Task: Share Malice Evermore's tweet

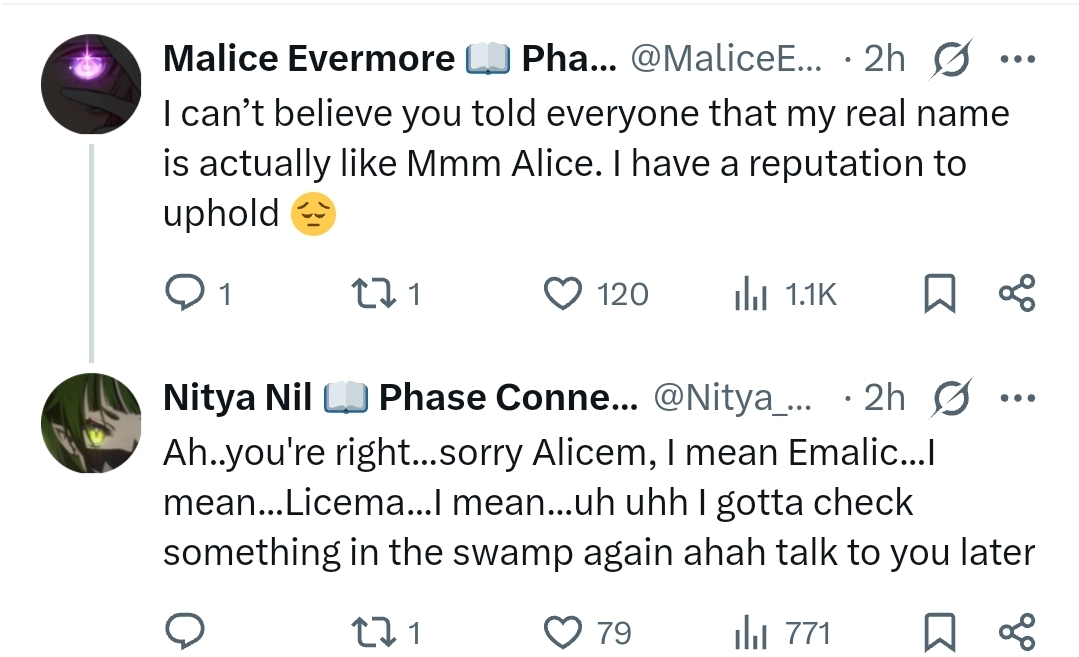Action: (x=1017, y=293)
